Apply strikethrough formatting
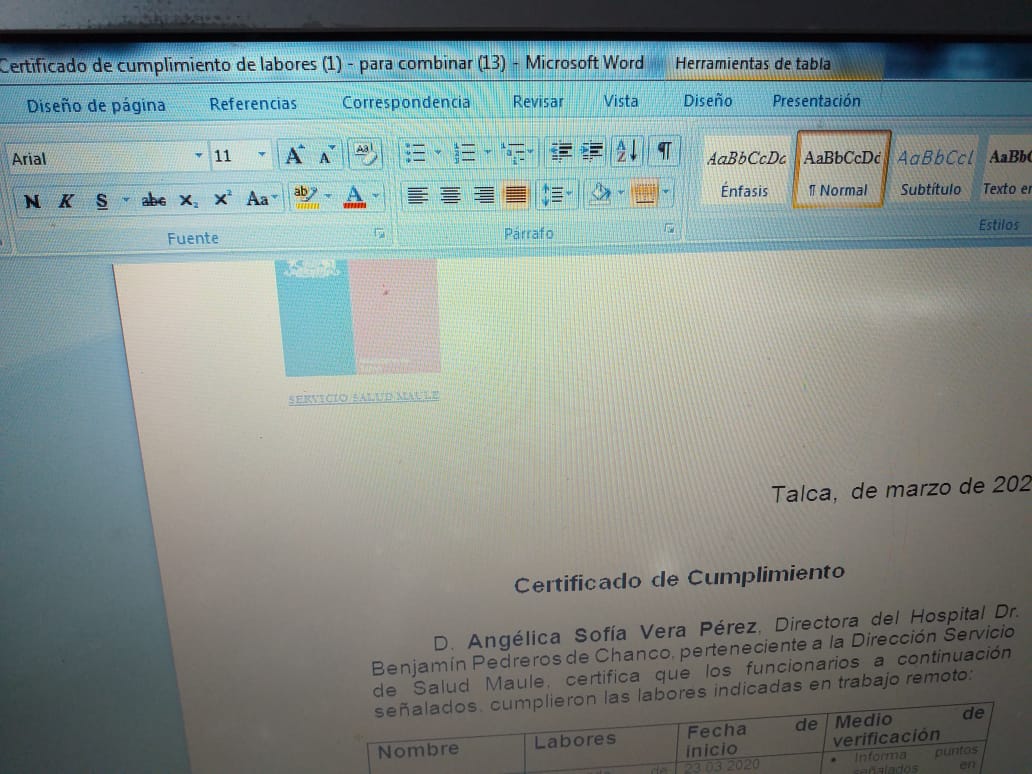 tap(153, 200)
